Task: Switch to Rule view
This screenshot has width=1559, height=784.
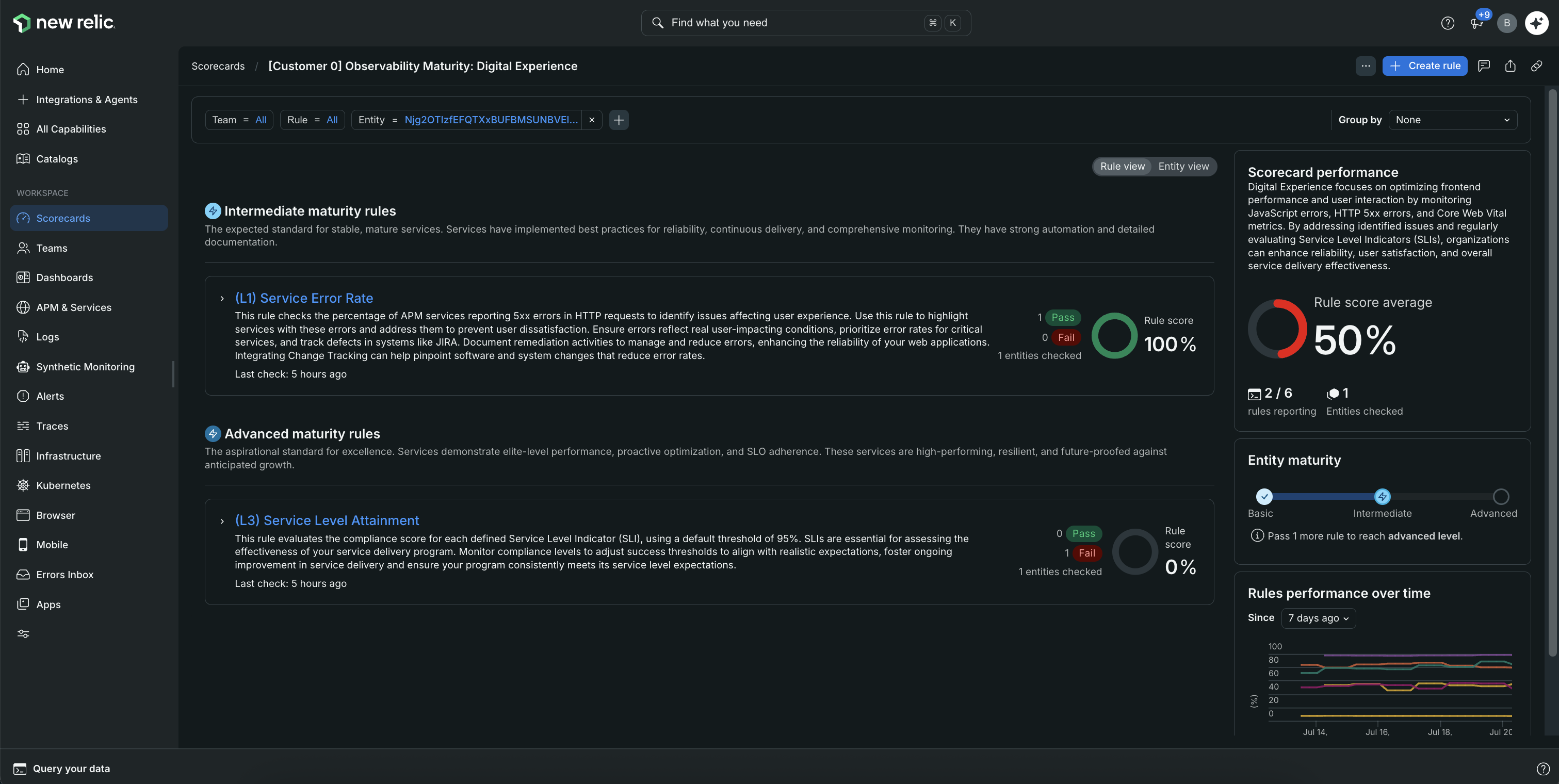Action: pos(1122,167)
